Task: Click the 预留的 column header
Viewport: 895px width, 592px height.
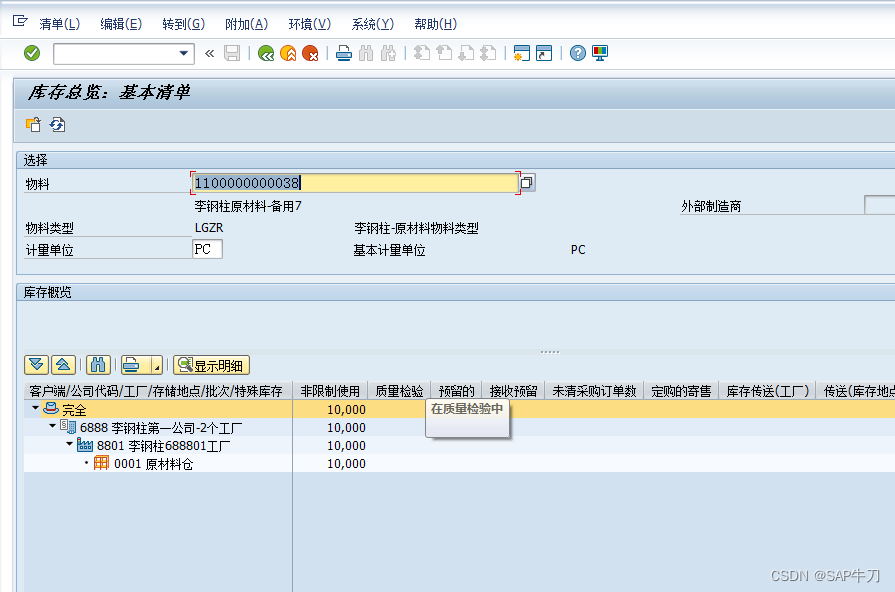Action: pyautogui.click(x=456, y=390)
